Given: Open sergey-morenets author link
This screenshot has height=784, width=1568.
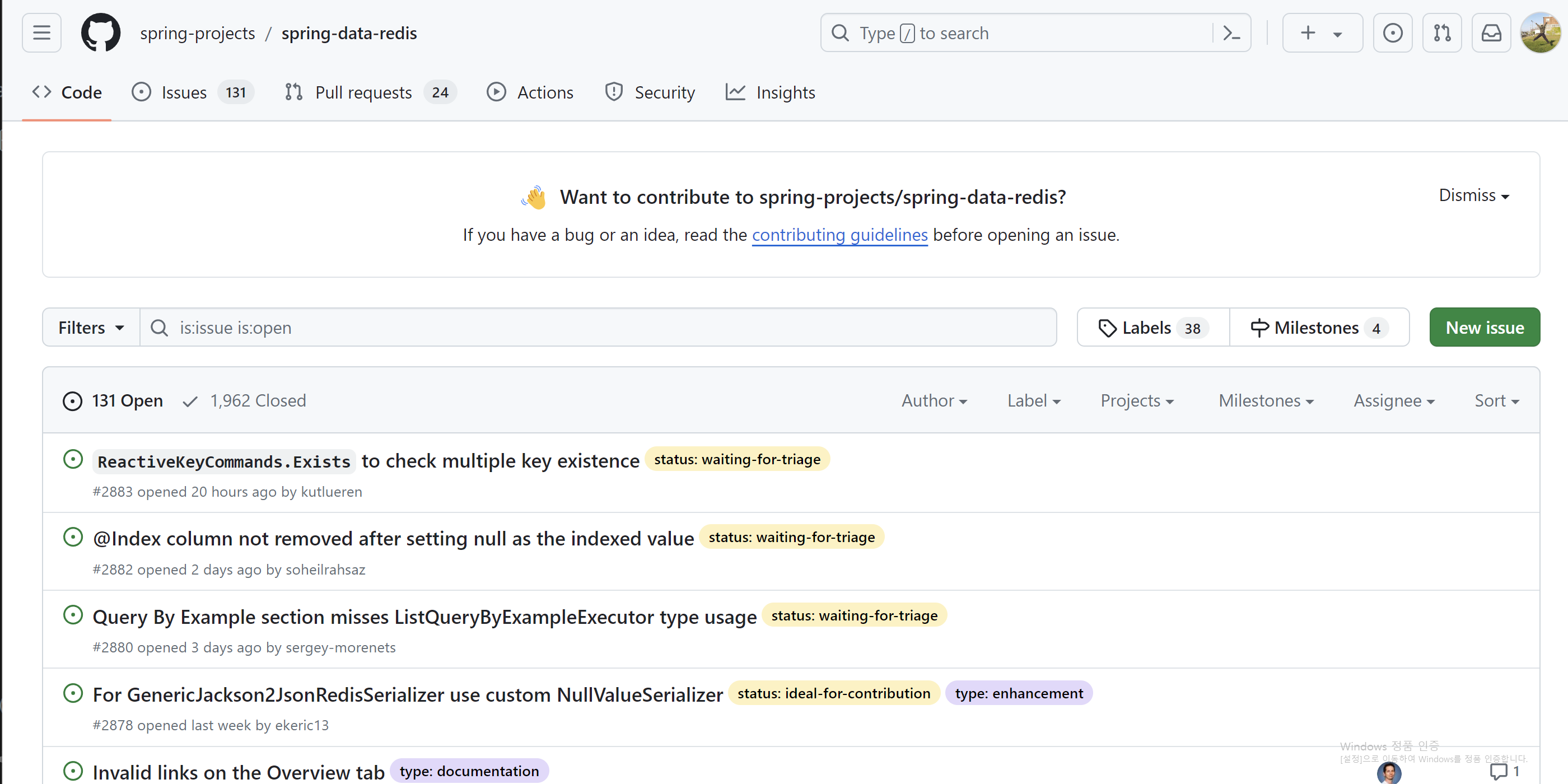Looking at the screenshot, I should 340,648.
